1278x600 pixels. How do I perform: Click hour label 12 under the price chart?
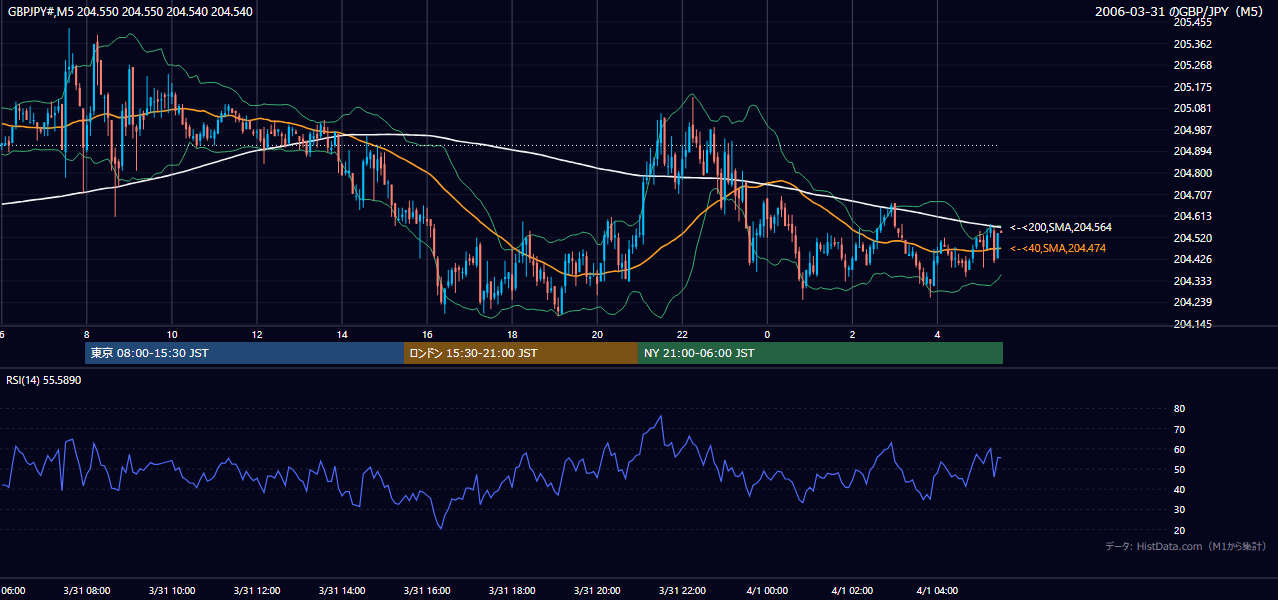(257, 334)
